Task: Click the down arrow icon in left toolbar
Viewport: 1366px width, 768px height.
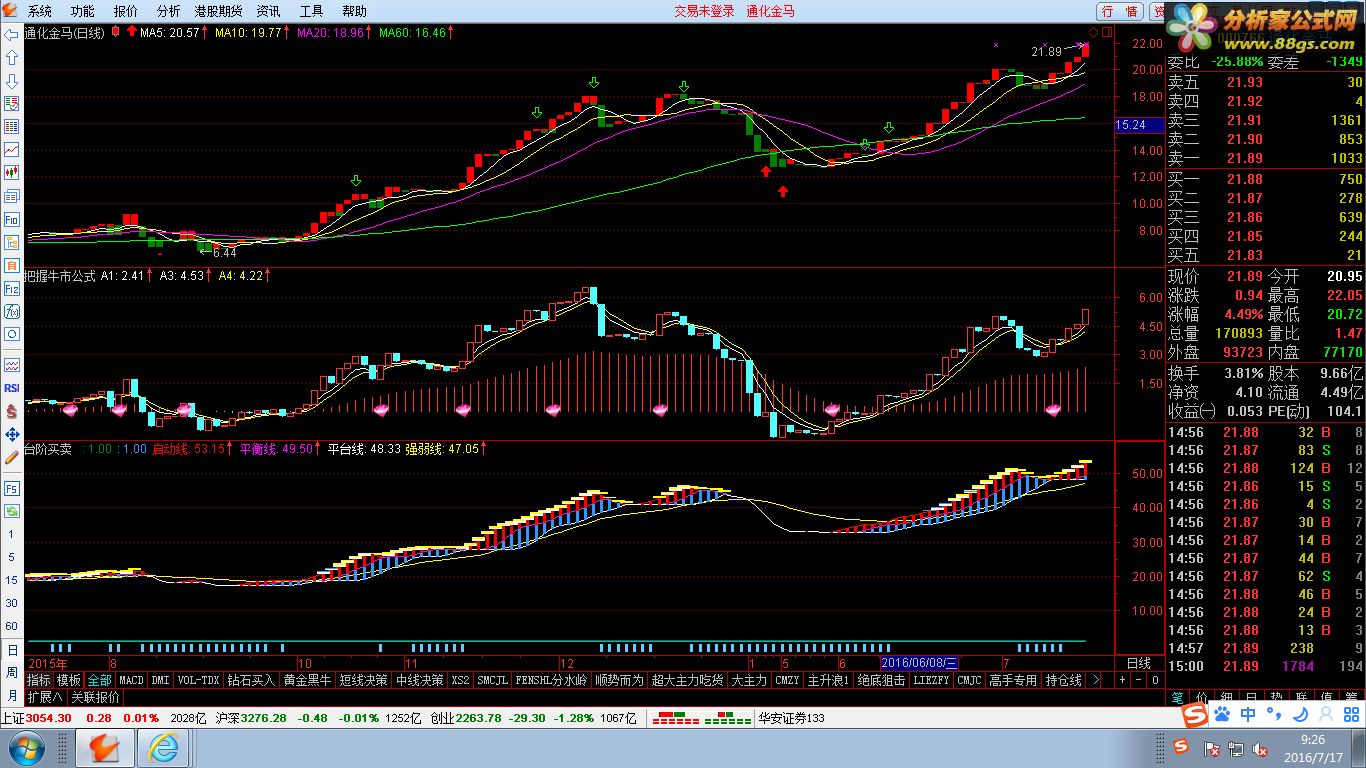Action: pos(12,80)
